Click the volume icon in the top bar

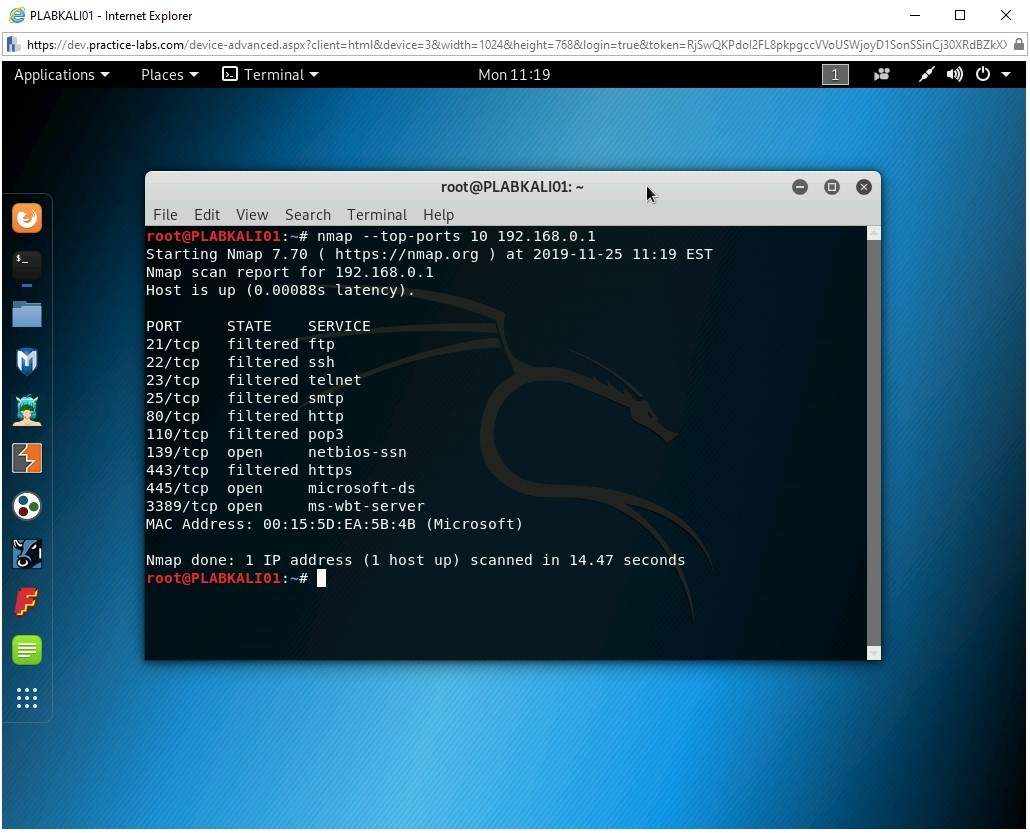tap(953, 74)
